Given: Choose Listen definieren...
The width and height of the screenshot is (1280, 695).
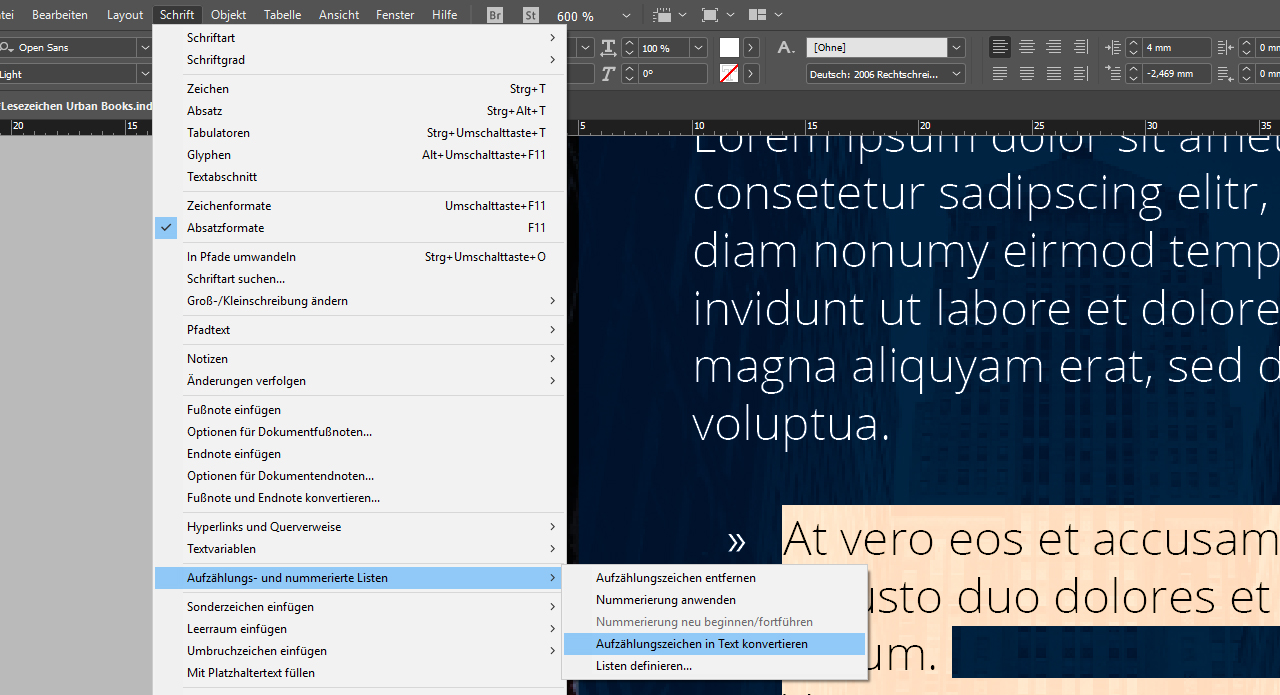Looking at the screenshot, I should click(715, 666).
